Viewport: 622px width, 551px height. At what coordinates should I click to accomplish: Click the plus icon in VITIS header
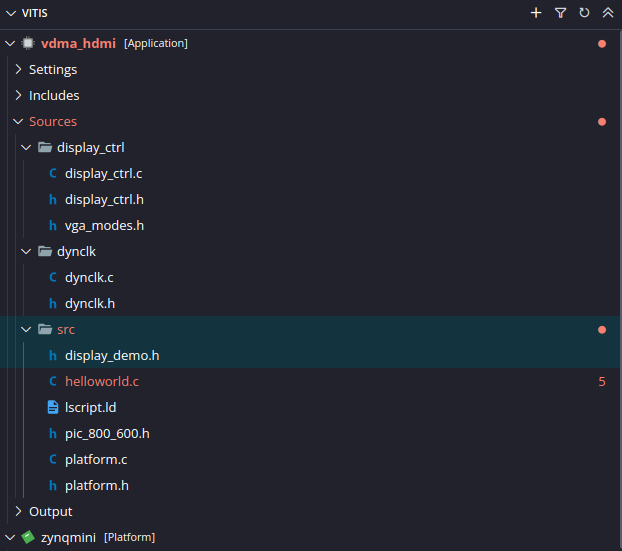536,13
